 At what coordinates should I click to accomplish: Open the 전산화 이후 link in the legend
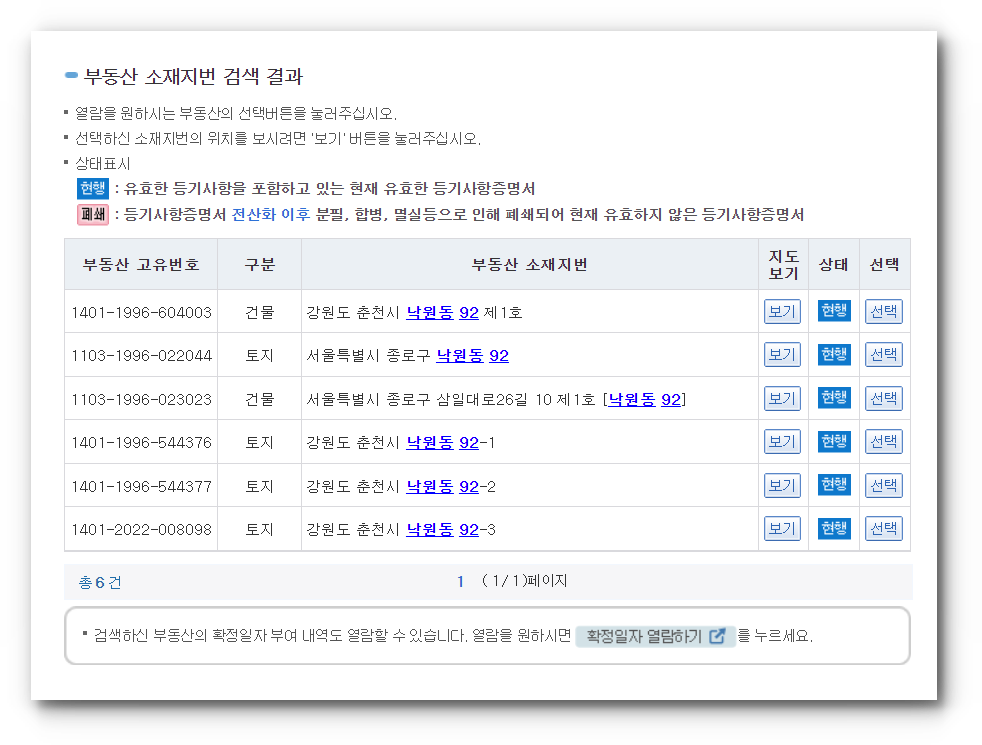click(x=259, y=213)
